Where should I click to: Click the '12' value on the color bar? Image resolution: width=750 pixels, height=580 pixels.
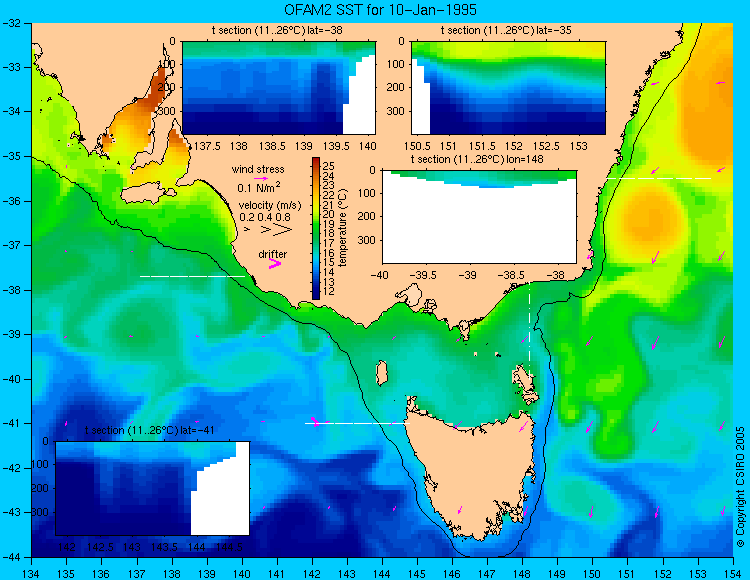[x=329, y=291]
